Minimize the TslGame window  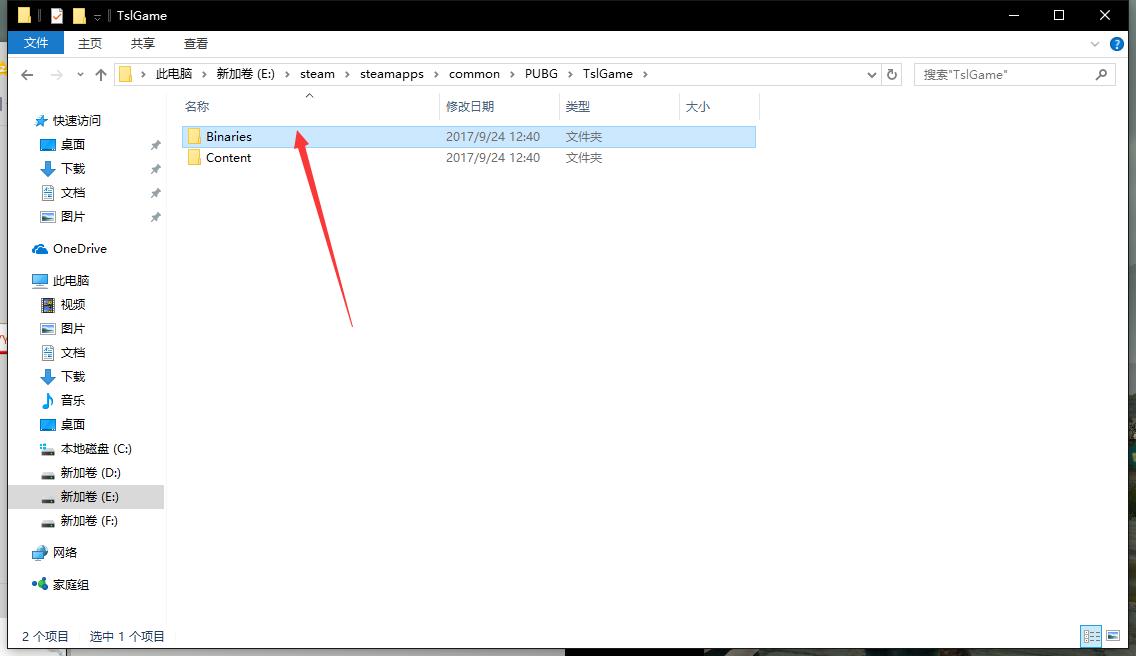click(x=1014, y=15)
